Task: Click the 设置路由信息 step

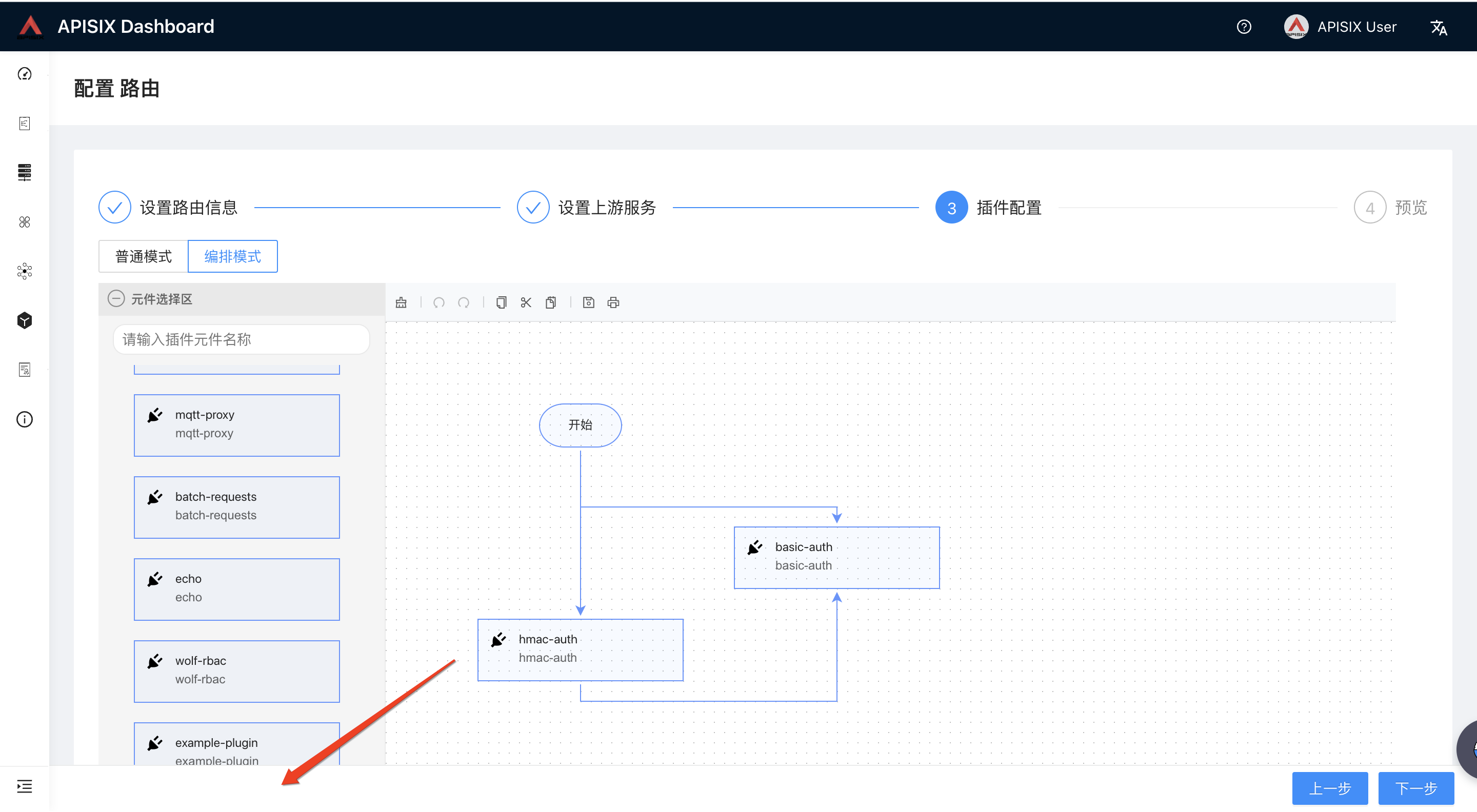Action: (168, 208)
